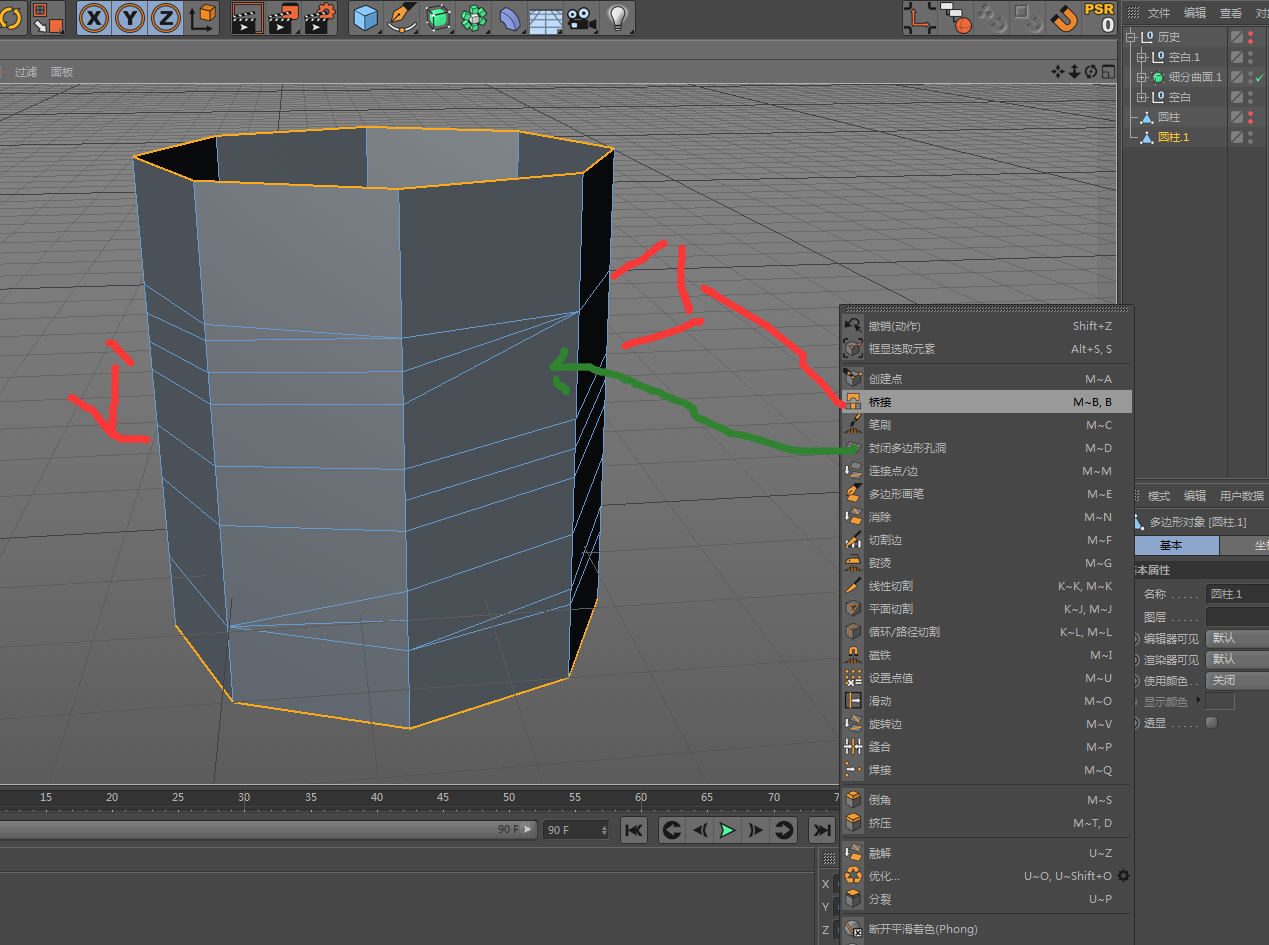
Task: Open the Camera object icon
Action: (x=580, y=17)
